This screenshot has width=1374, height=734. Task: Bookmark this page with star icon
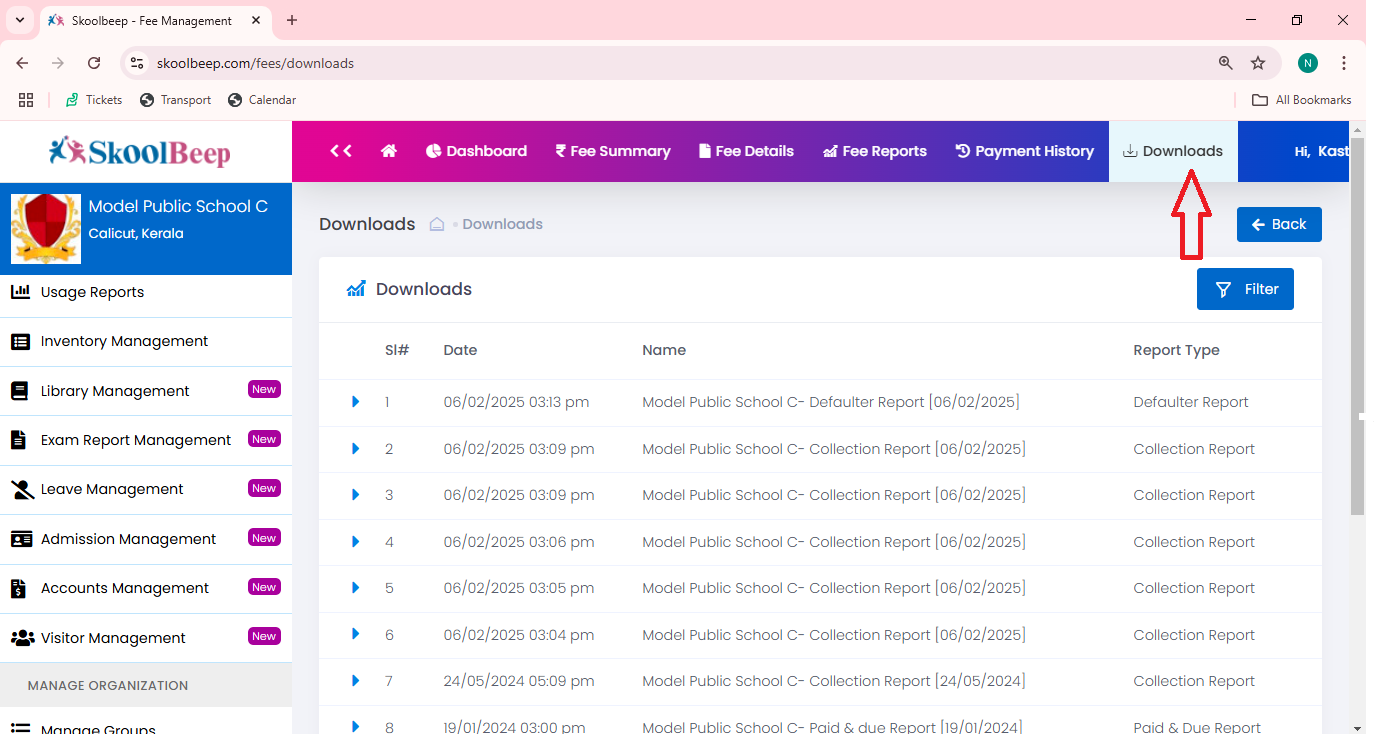(x=1258, y=63)
